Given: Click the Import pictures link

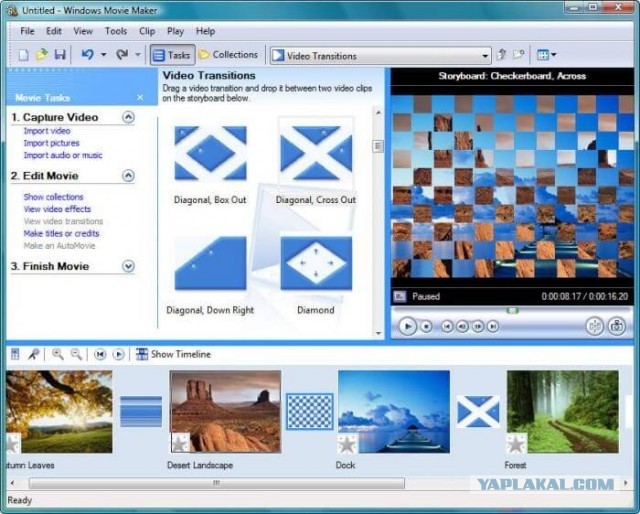Looking at the screenshot, I should (51, 143).
